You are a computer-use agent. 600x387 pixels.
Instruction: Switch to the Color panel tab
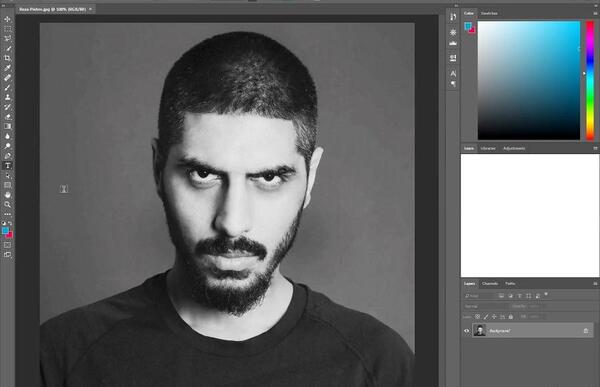point(469,13)
